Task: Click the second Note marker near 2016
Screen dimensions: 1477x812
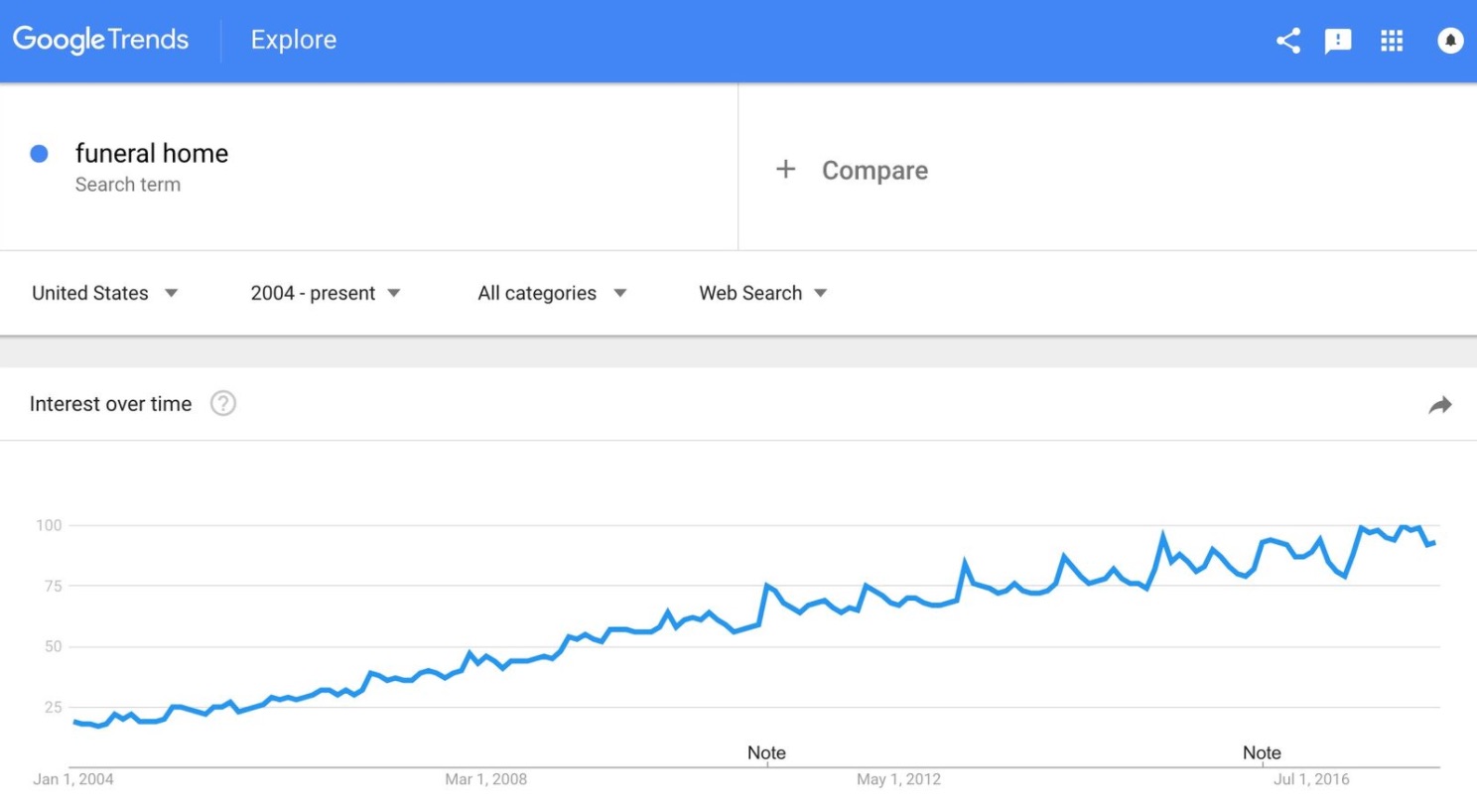Action: click(x=1262, y=752)
